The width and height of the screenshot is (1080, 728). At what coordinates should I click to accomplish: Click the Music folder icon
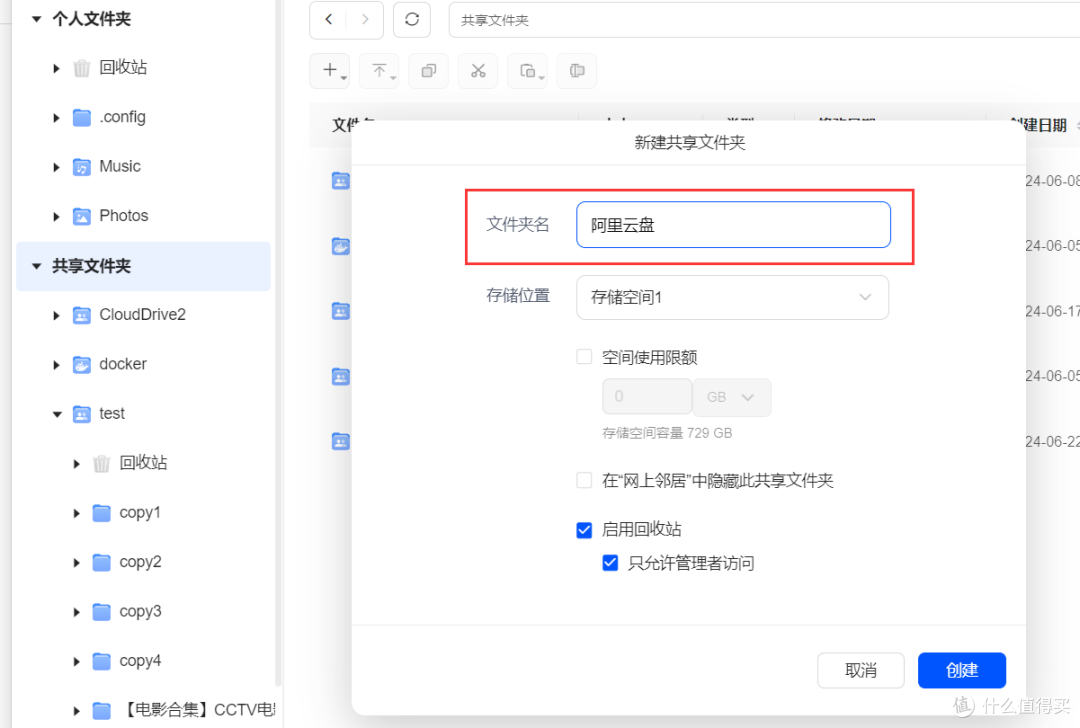coord(81,167)
